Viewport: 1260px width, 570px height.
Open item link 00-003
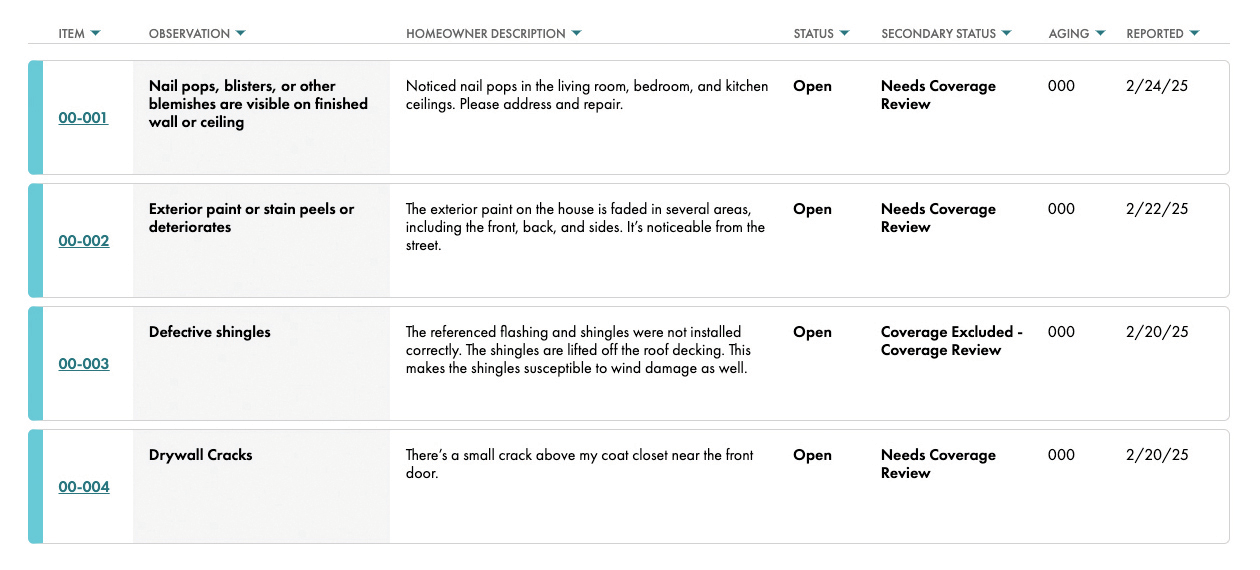pos(84,364)
